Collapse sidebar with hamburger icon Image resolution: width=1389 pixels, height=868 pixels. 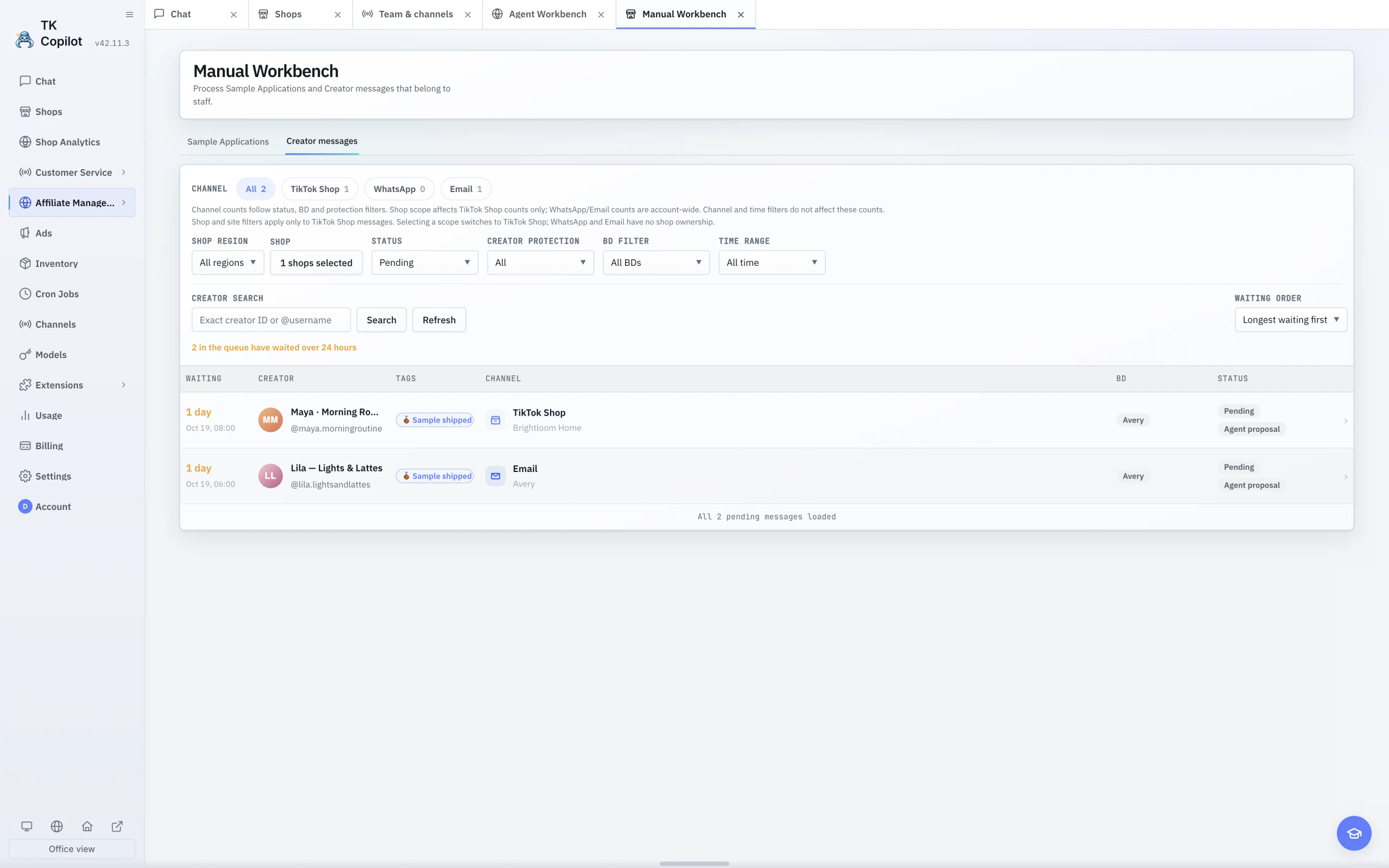coord(129,14)
